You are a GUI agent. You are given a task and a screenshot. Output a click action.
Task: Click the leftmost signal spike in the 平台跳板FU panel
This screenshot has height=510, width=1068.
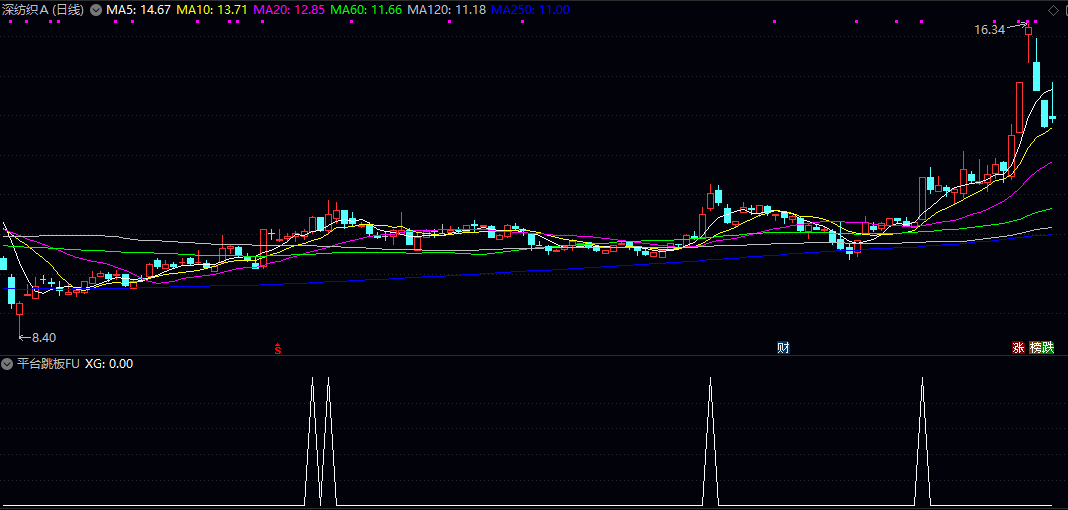point(312,441)
